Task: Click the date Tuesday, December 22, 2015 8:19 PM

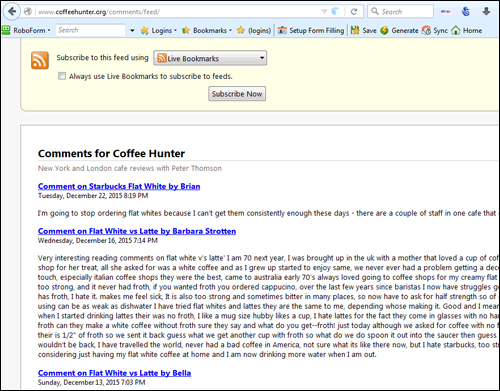Action: [93, 196]
